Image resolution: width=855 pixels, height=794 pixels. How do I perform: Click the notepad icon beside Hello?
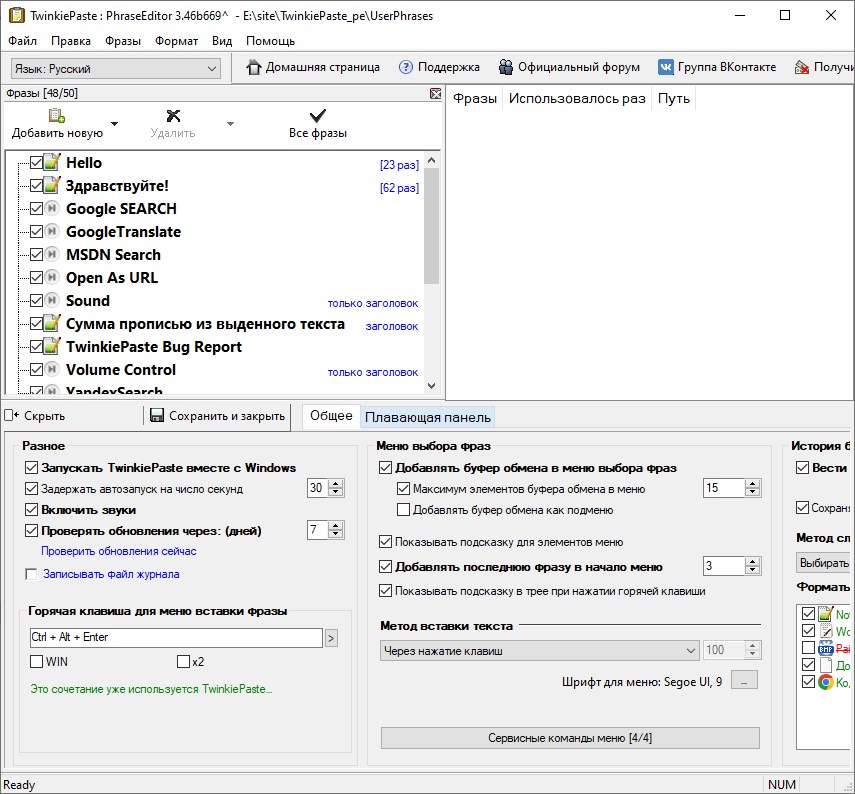tap(52, 163)
